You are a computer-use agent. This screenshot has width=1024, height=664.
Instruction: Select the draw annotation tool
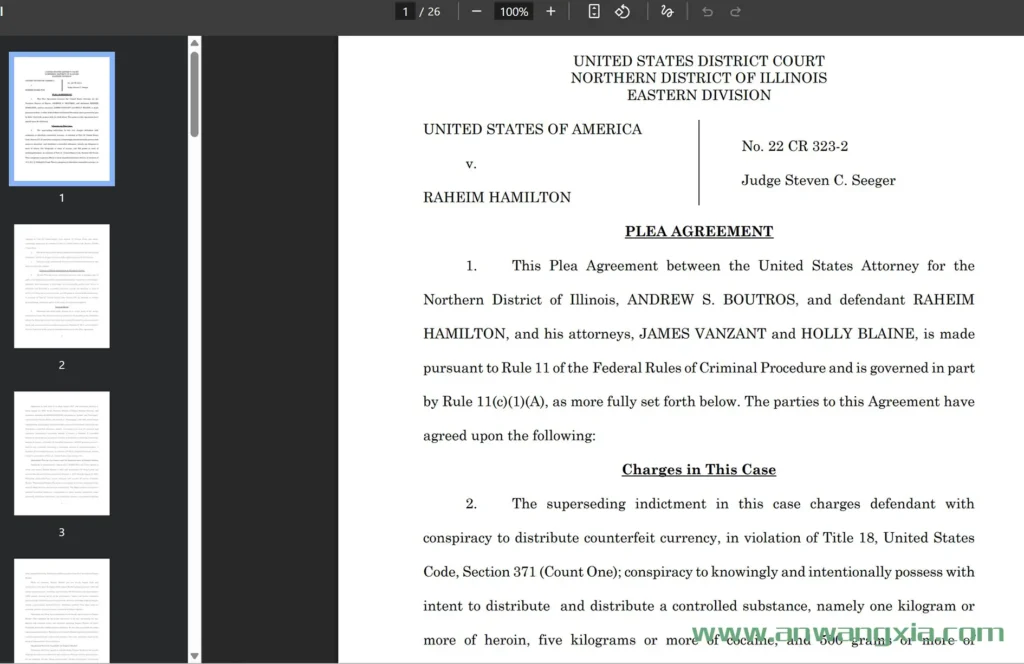coord(667,12)
